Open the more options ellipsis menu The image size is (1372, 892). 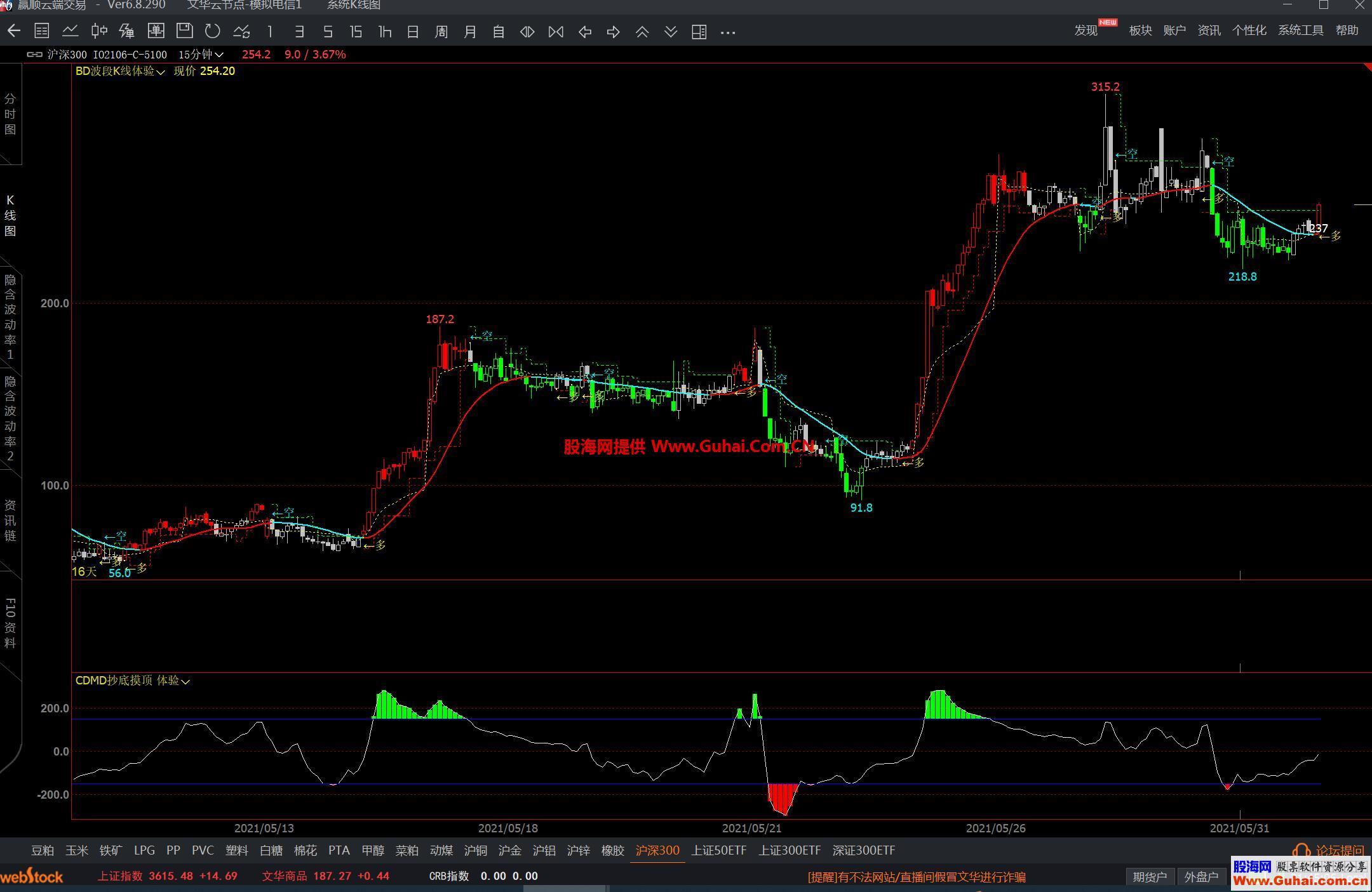(728, 32)
